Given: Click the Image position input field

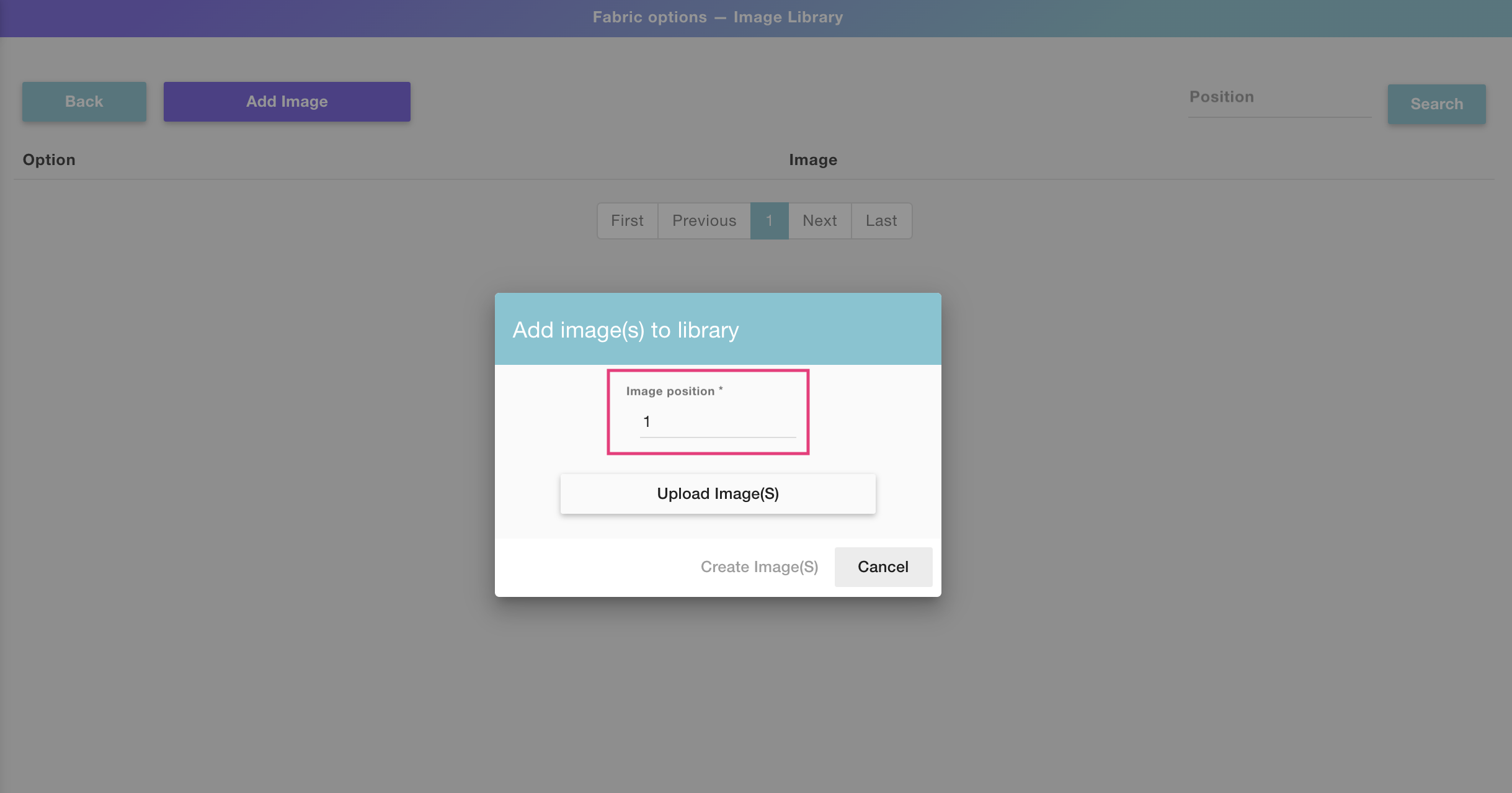Looking at the screenshot, I should click(x=719, y=423).
